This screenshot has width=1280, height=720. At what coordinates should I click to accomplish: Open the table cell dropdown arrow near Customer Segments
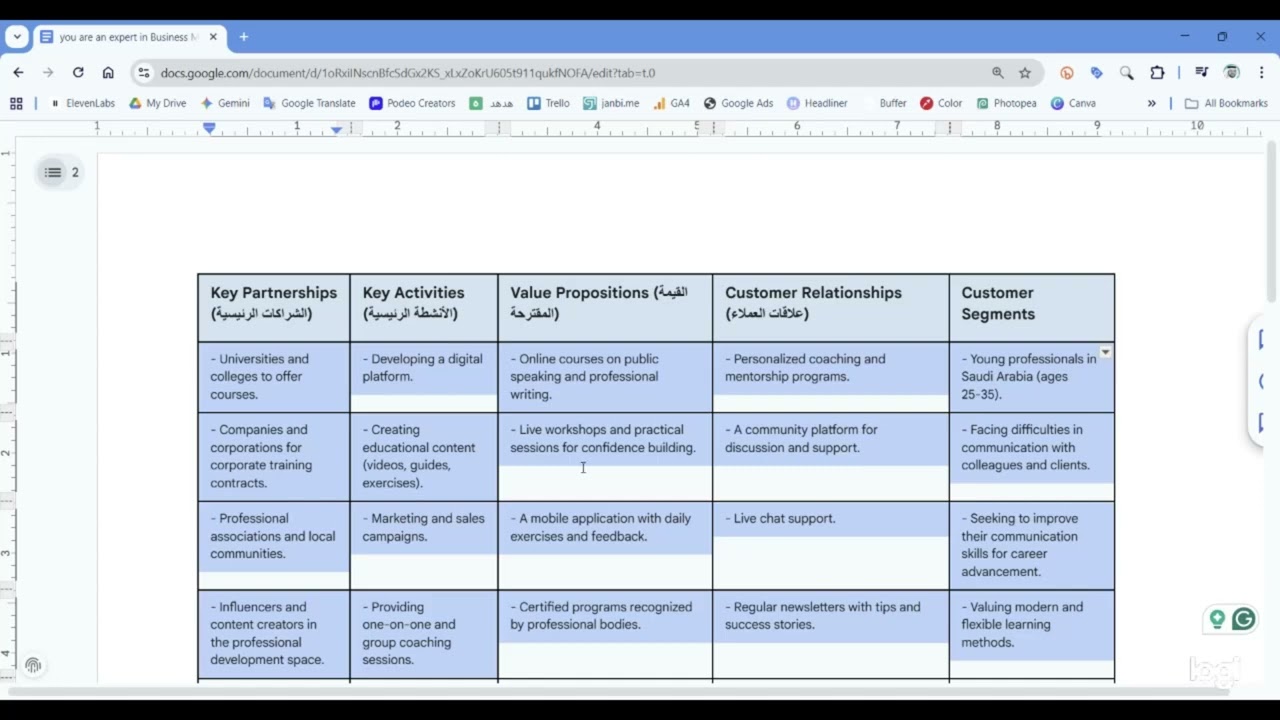[x=1105, y=352]
